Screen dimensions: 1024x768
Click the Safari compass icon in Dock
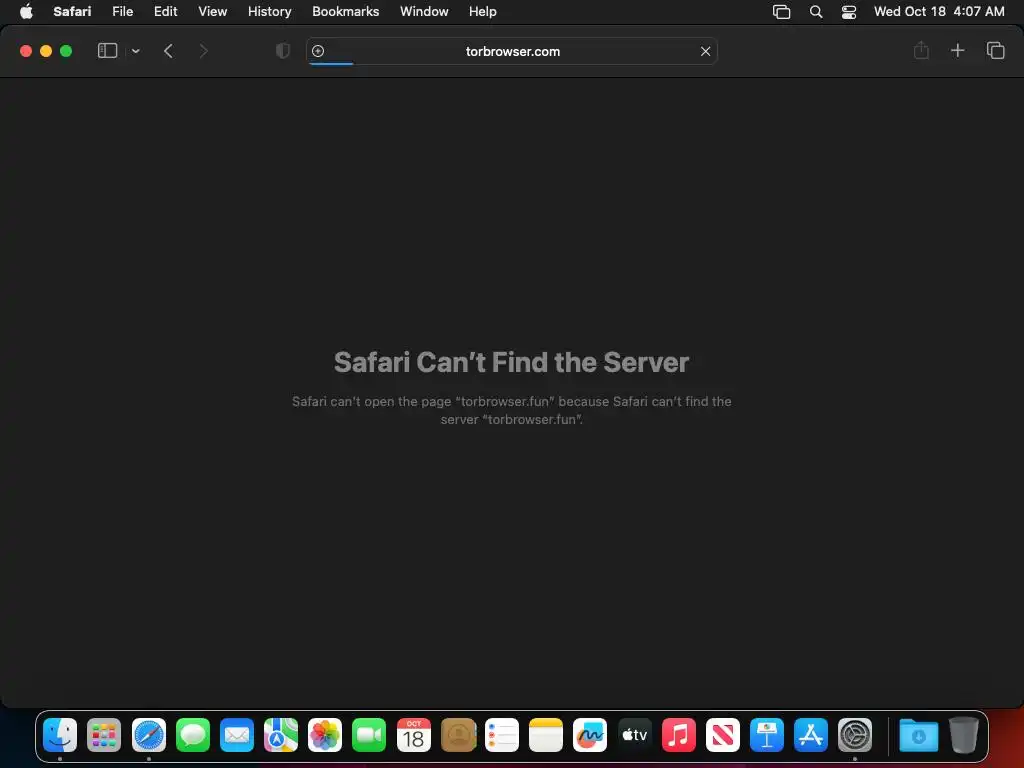[x=149, y=735]
